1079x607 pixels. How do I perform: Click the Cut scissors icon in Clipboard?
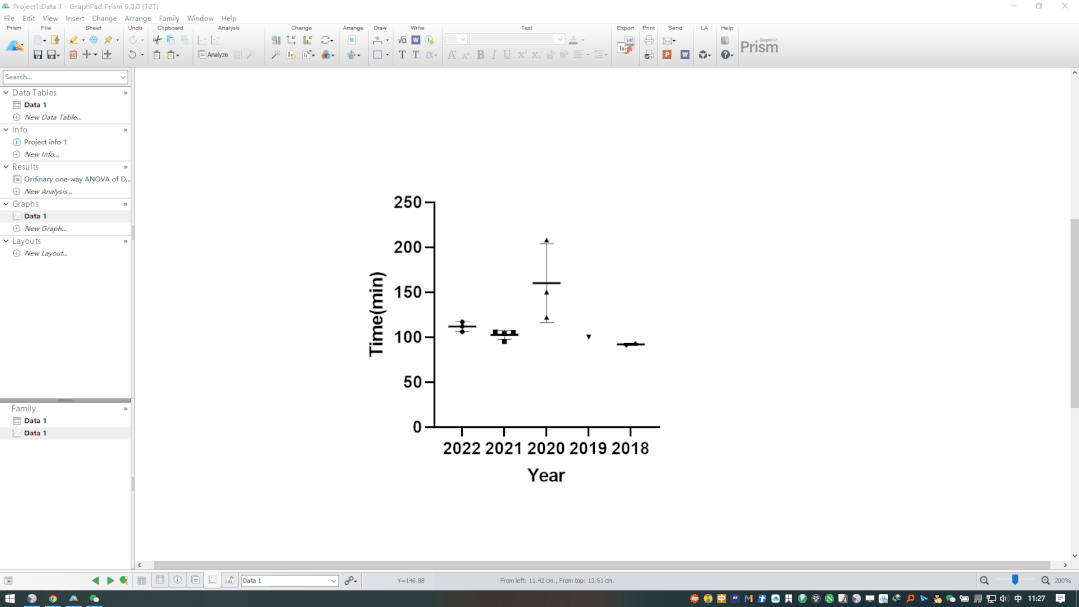(157, 40)
